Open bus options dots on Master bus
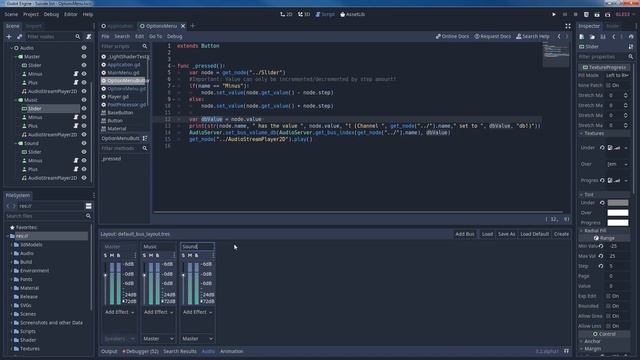Viewport: 640px width, 360px height. tap(135, 256)
